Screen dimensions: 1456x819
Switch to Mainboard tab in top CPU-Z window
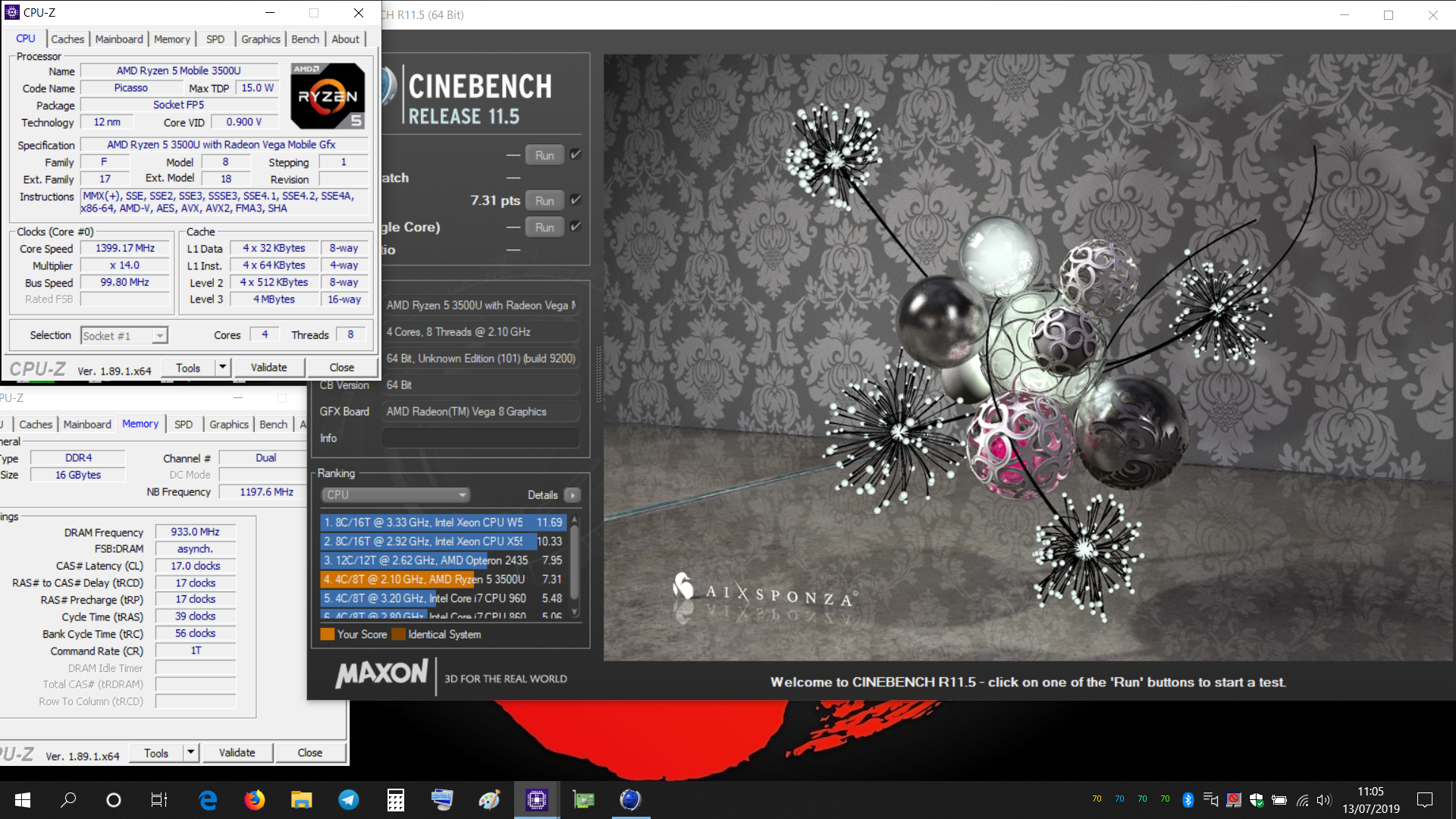(x=119, y=39)
